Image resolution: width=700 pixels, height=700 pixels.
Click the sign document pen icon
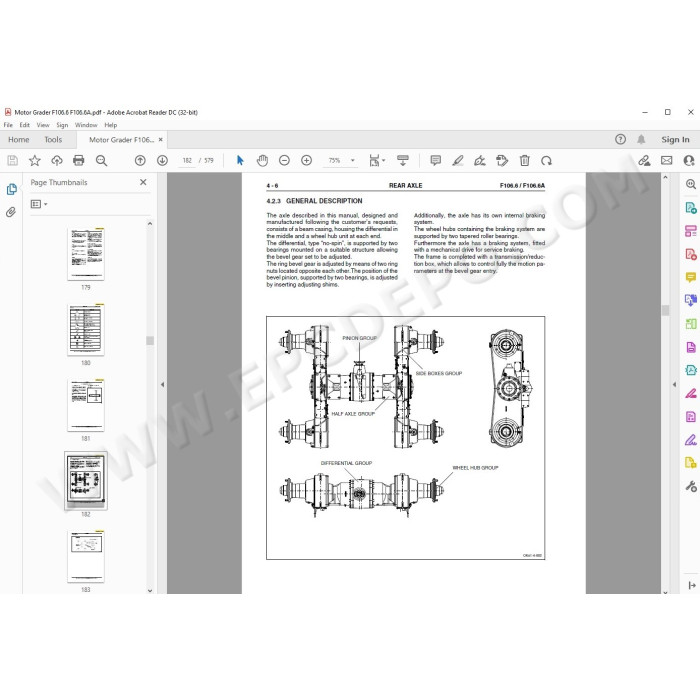click(480, 160)
